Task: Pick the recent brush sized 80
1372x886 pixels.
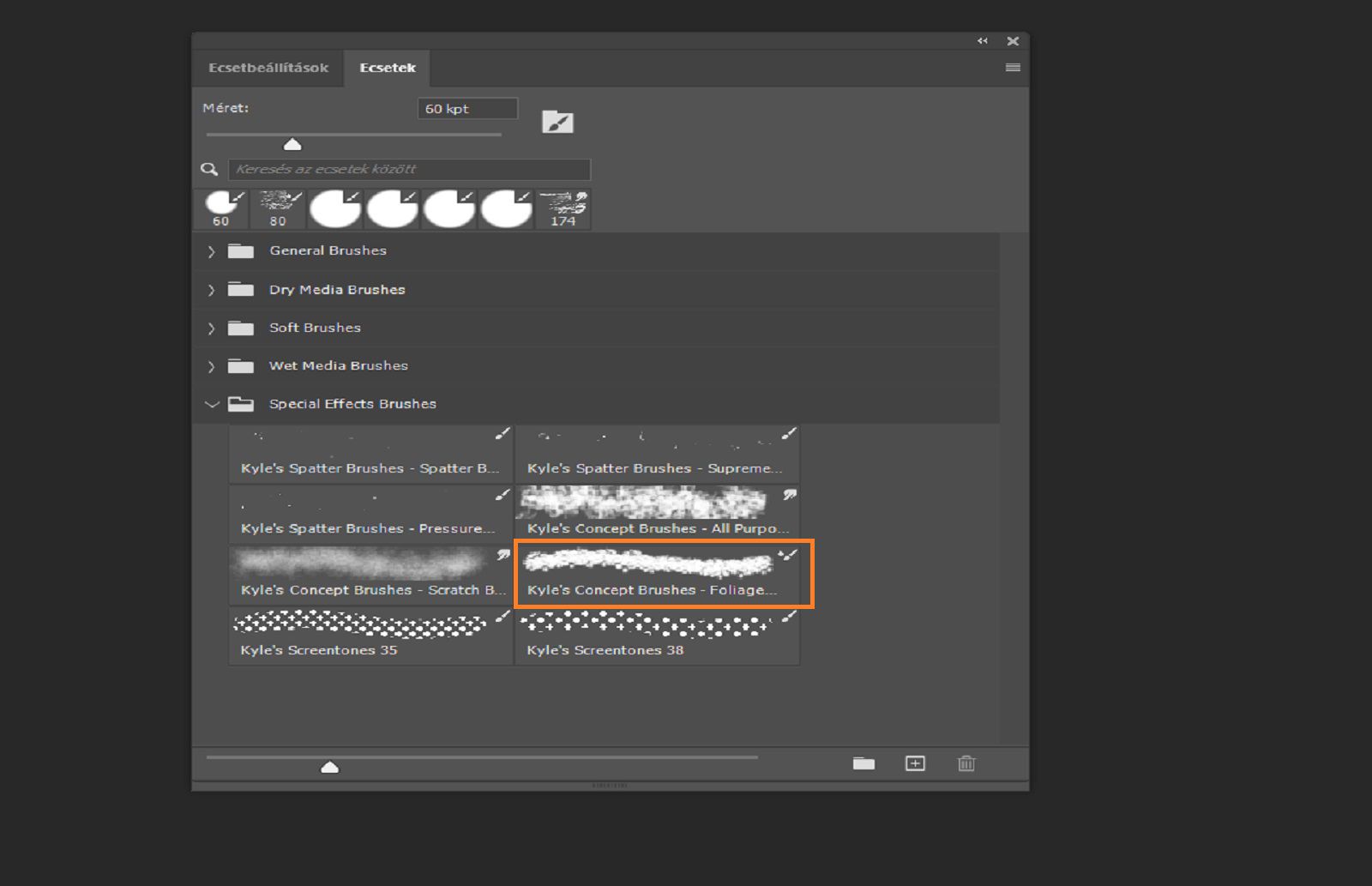Action: click(279, 208)
